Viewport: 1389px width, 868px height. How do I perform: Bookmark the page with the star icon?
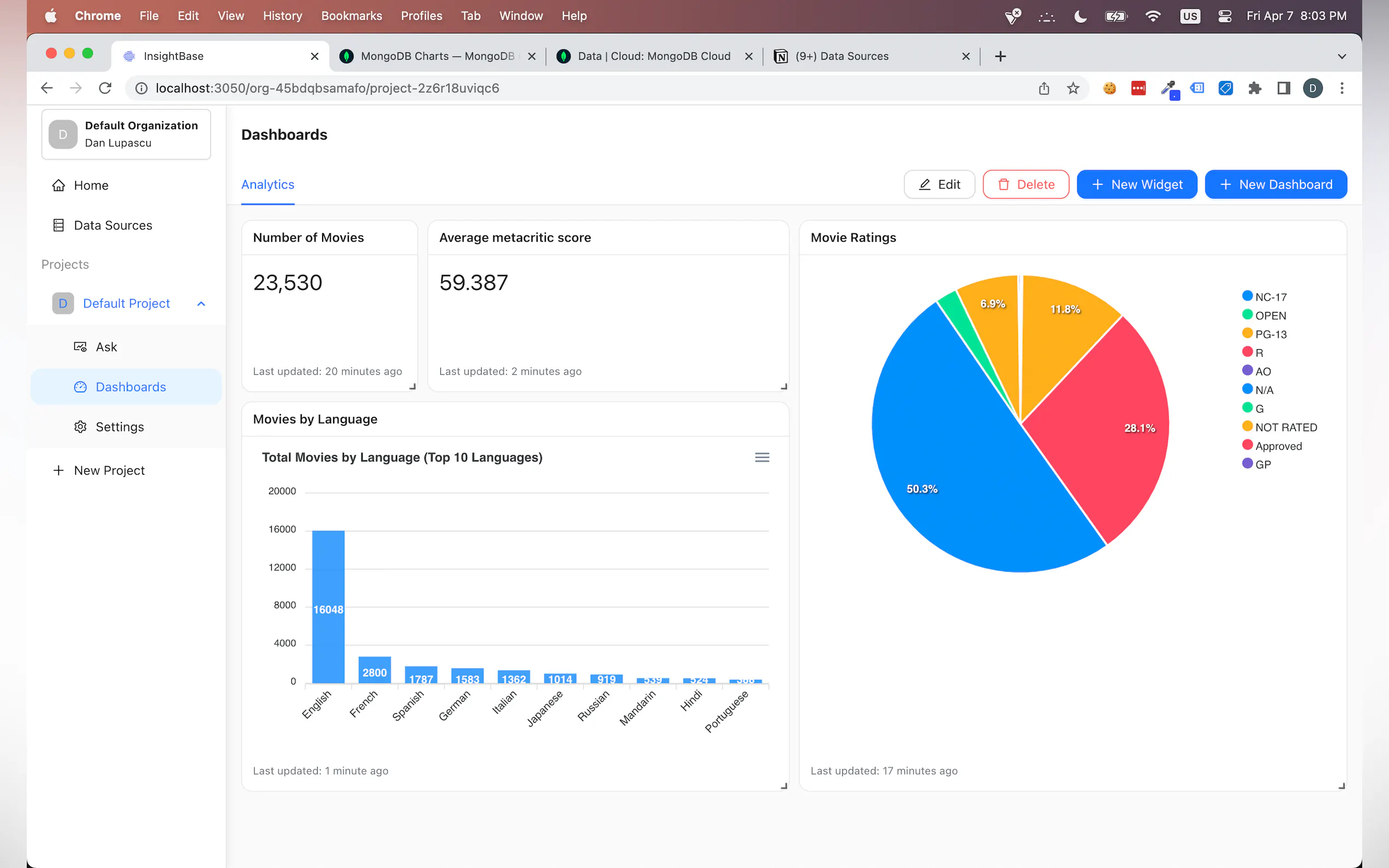coord(1072,88)
